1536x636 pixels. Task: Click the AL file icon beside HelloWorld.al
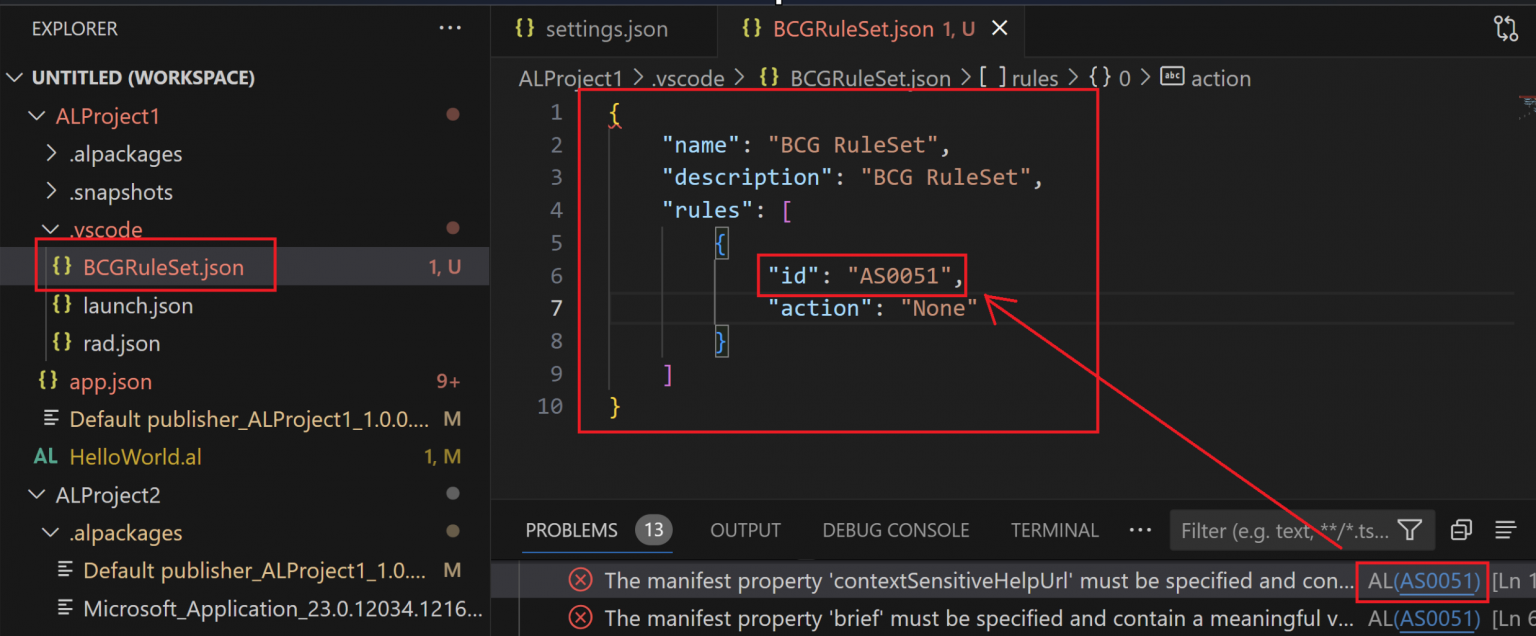tap(44, 456)
